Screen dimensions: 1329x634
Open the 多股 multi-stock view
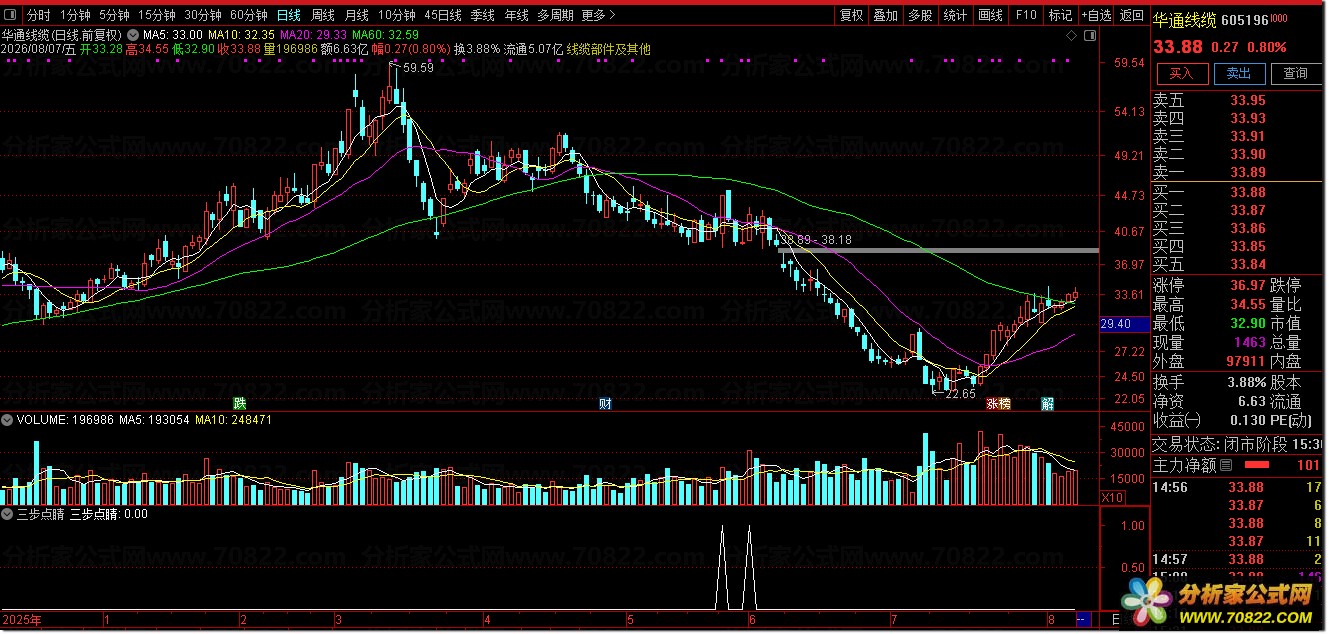[921, 15]
